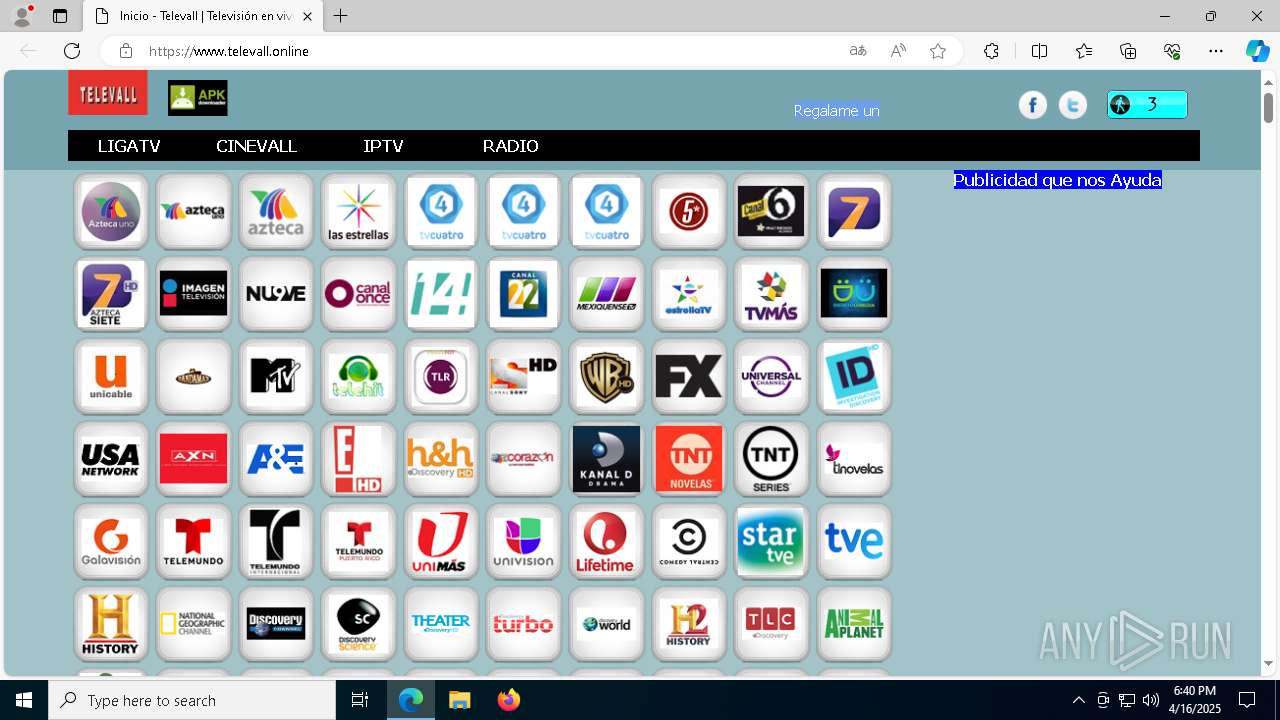Open the Comedy Central channel
Screen dimensions: 1280x720
[689, 541]
